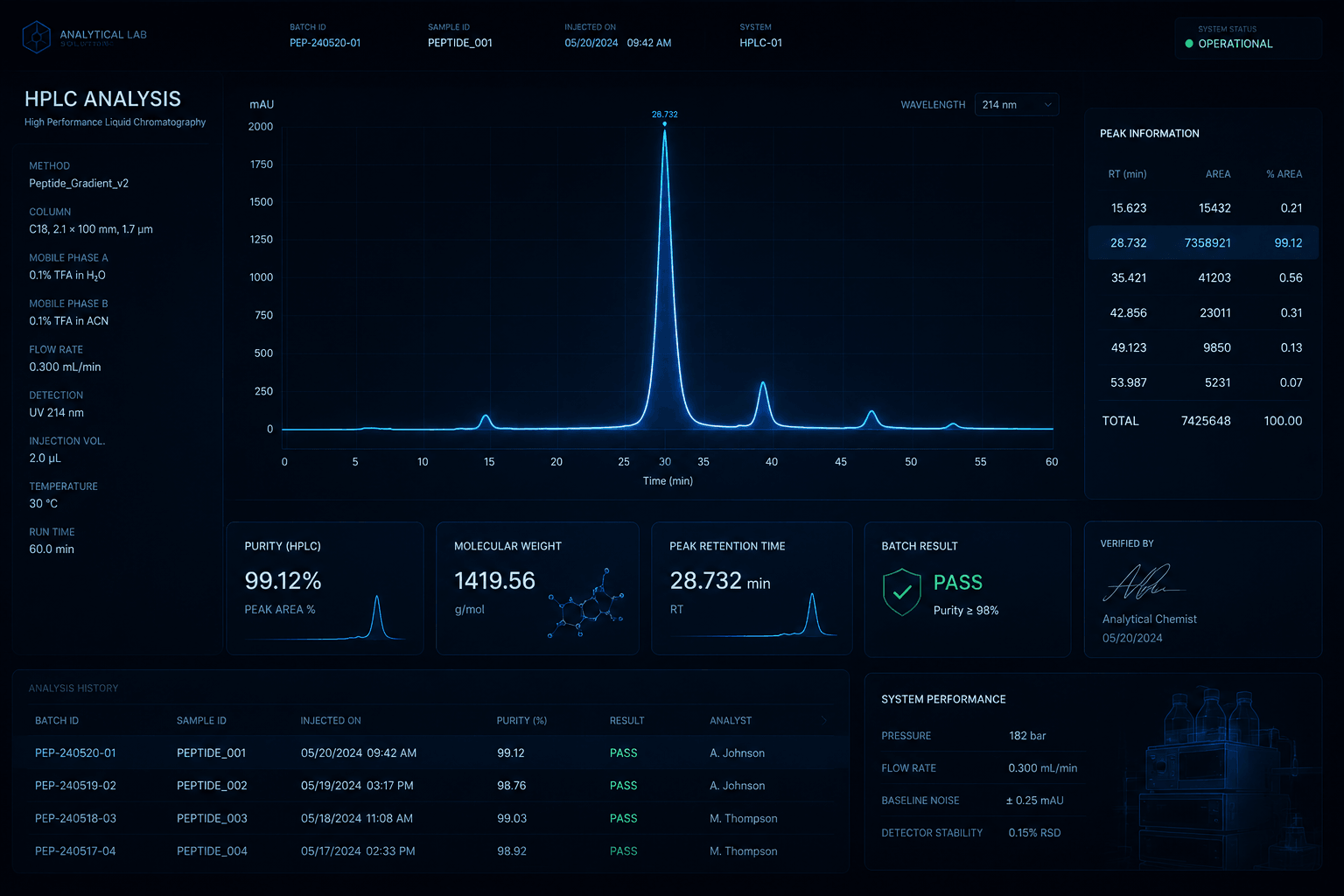This screenshot has height=896, width=1344.
Task: Sort history by RESULT column
Action: tap(626, 721)
